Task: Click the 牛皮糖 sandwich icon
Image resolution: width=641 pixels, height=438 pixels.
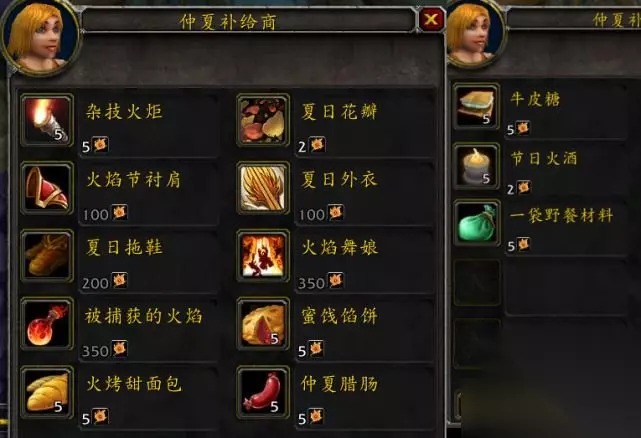Action: coord(476,107)
